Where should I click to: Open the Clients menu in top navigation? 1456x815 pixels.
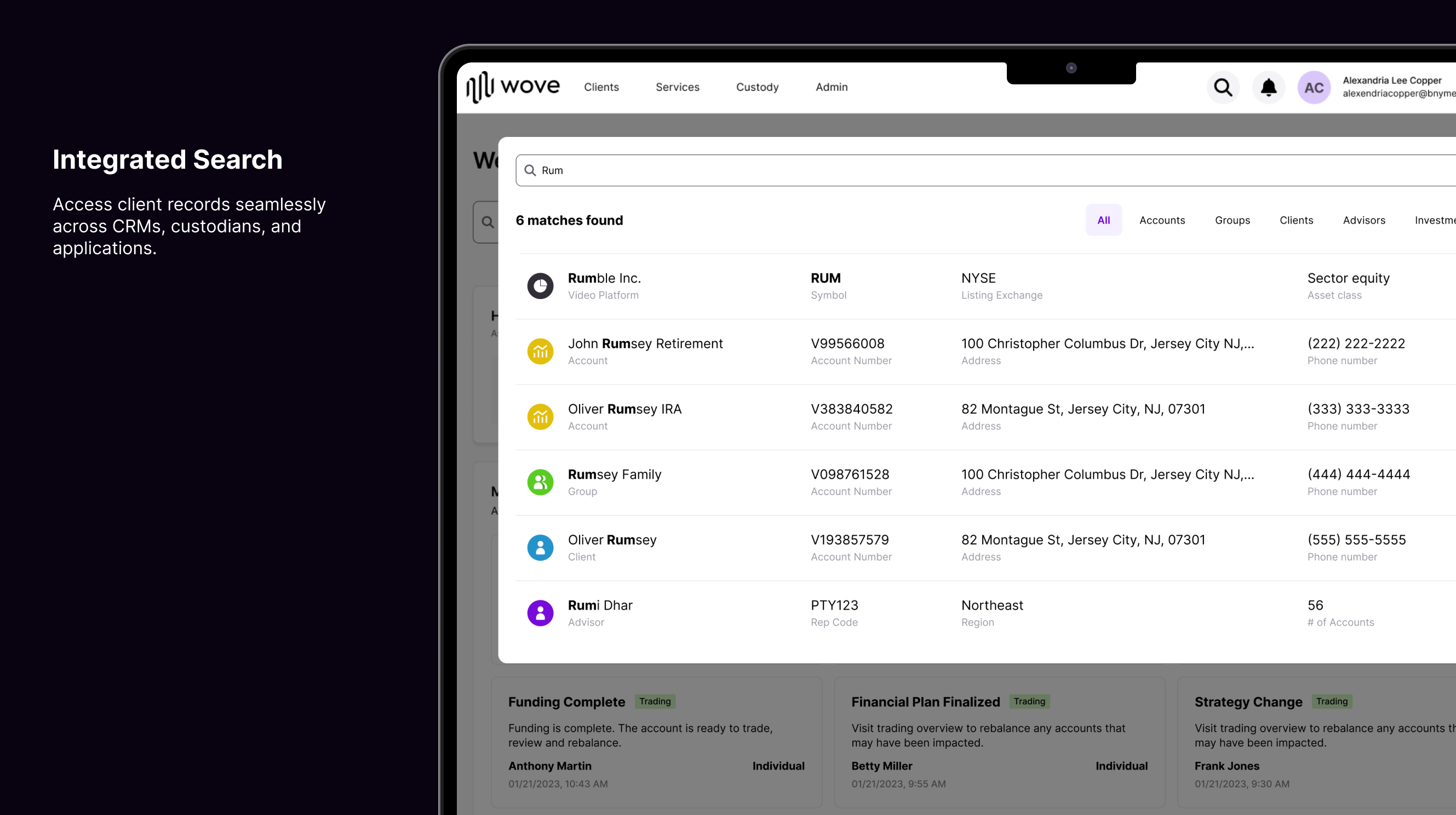(x=601, y=87)
